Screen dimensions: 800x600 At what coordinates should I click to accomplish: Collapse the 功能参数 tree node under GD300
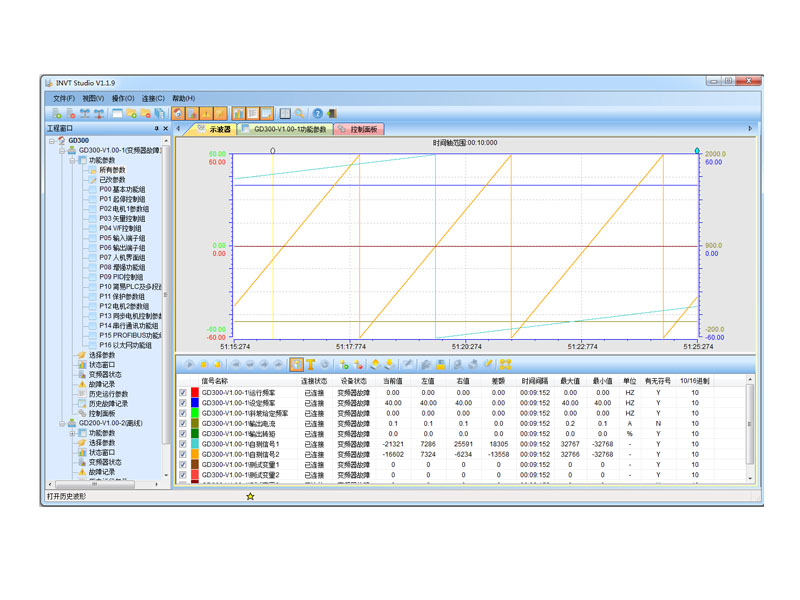click(x=73, y=160)
